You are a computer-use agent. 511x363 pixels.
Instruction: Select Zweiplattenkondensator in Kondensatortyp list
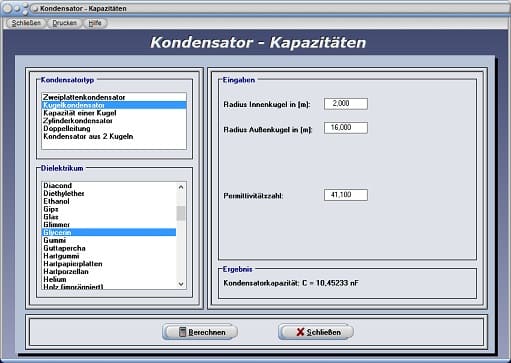[x=114, y=97]
